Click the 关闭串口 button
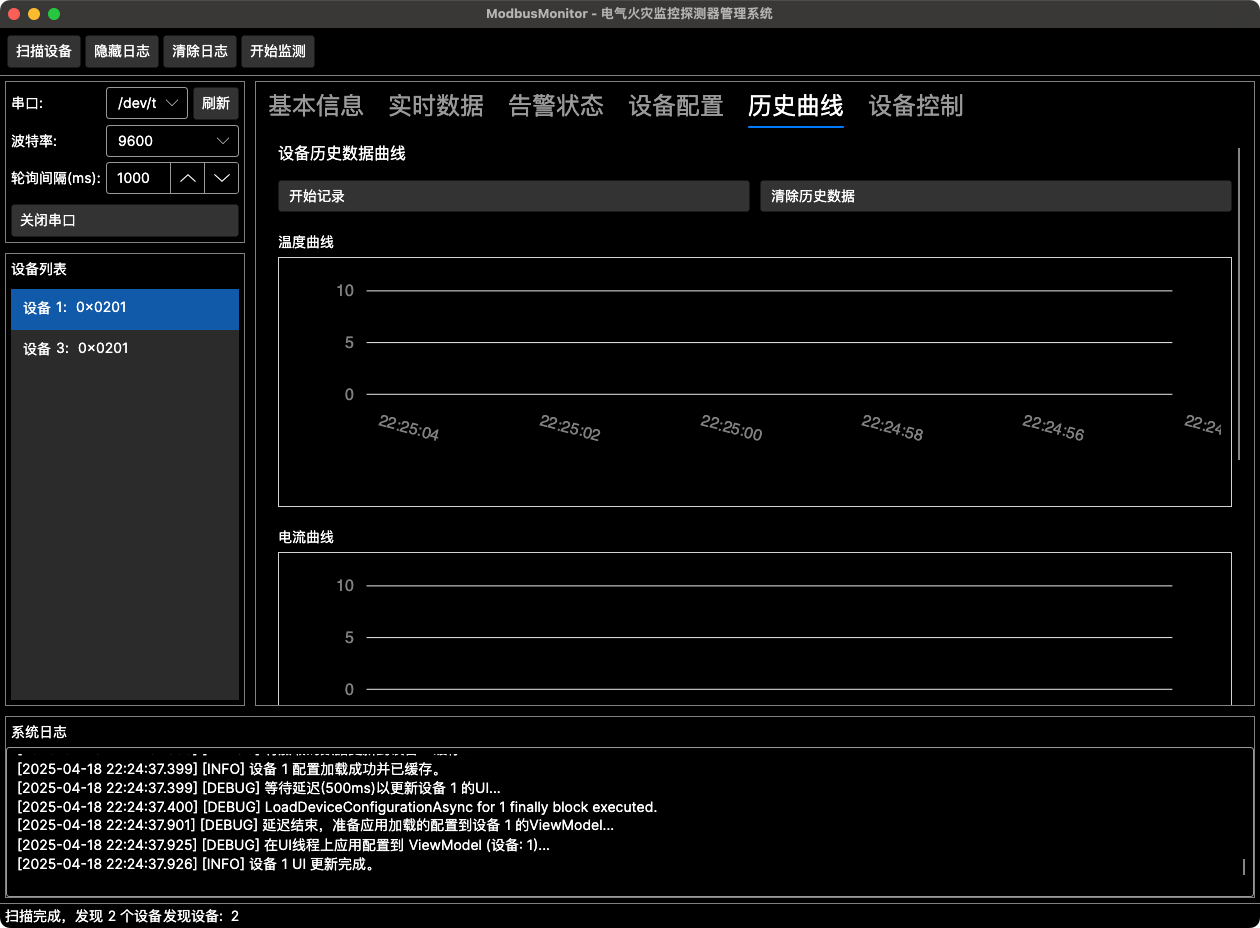 click(x=125, y=220)
